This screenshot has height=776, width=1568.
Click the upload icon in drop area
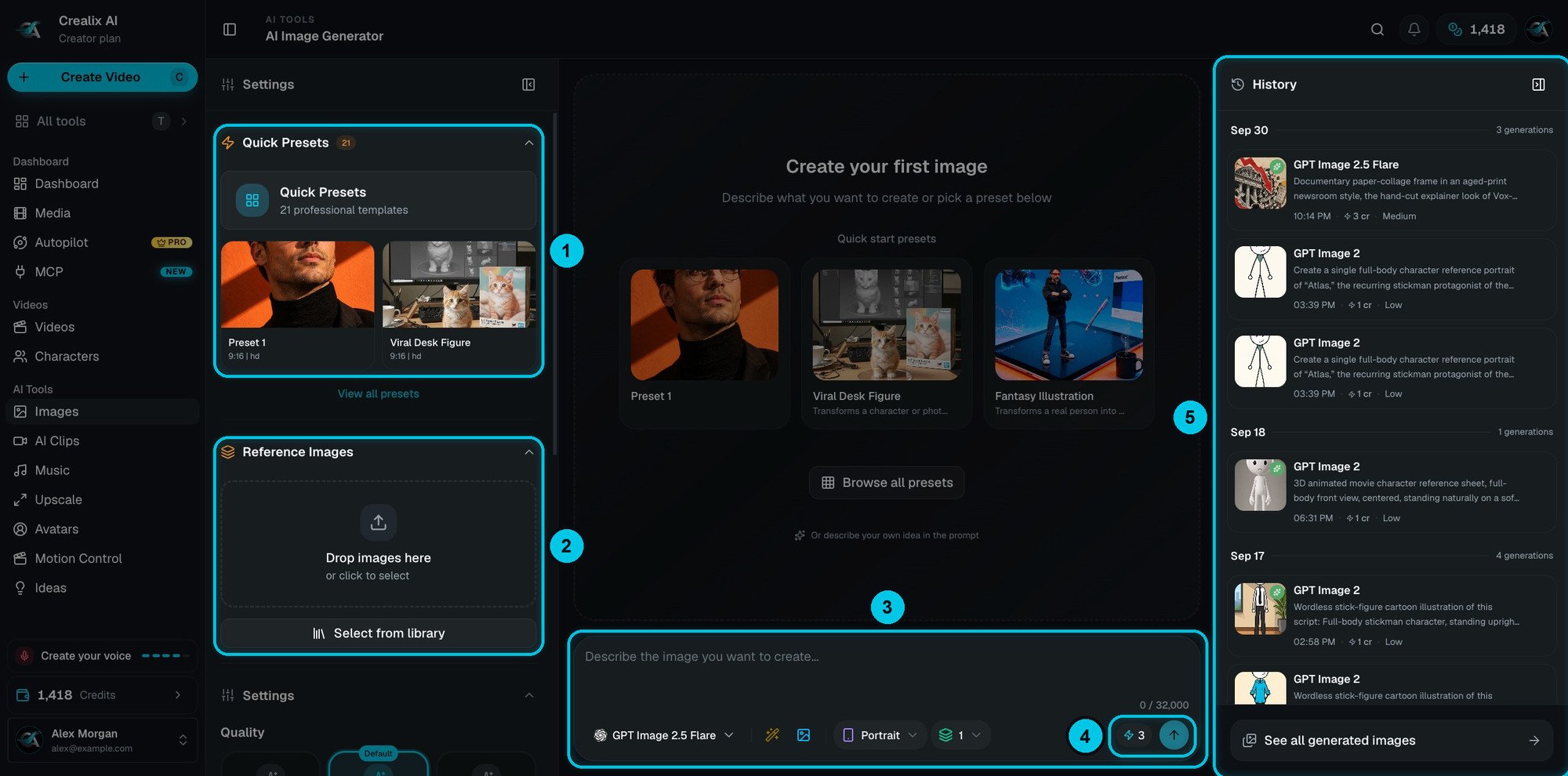378,522
